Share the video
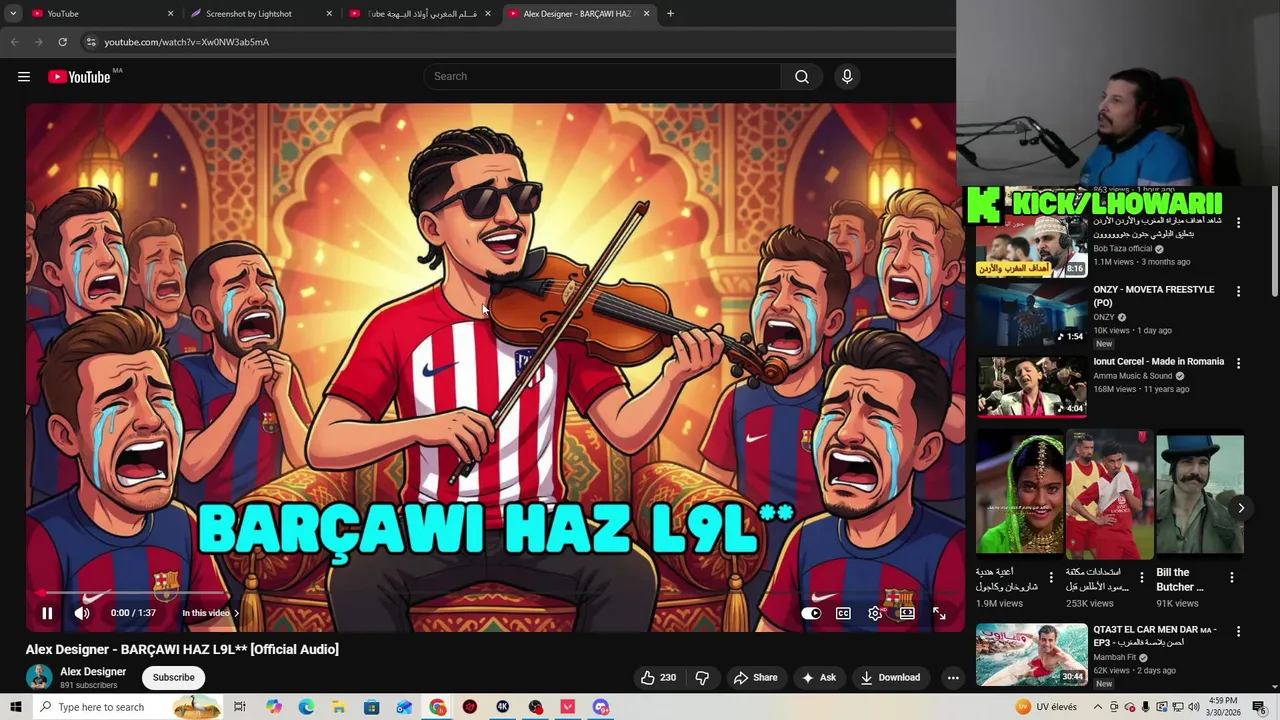 tap(755, 677)
